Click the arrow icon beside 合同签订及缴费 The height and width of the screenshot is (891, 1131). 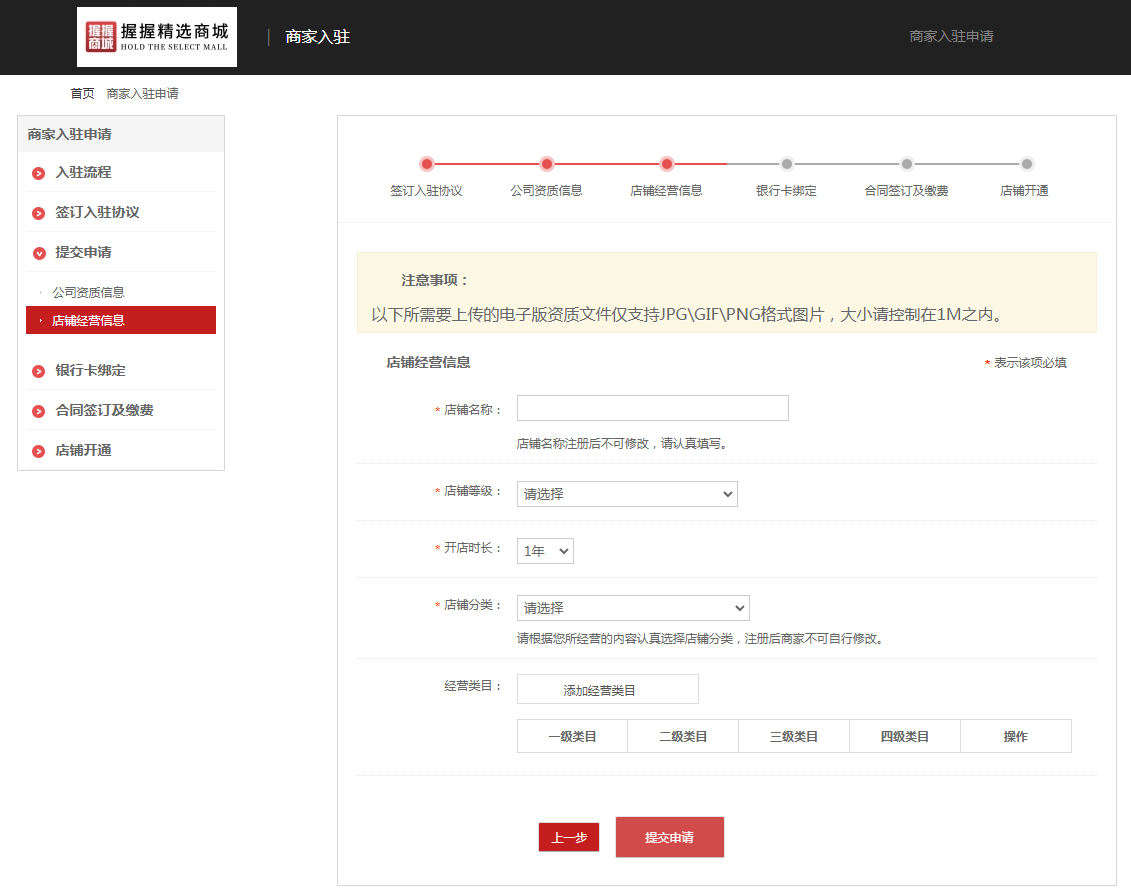[39, 411]
